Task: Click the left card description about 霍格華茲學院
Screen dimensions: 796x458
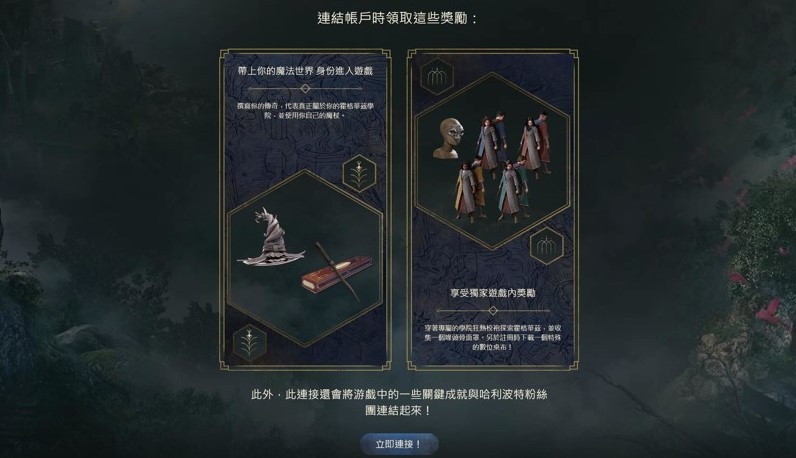Action: coord(305,111)
